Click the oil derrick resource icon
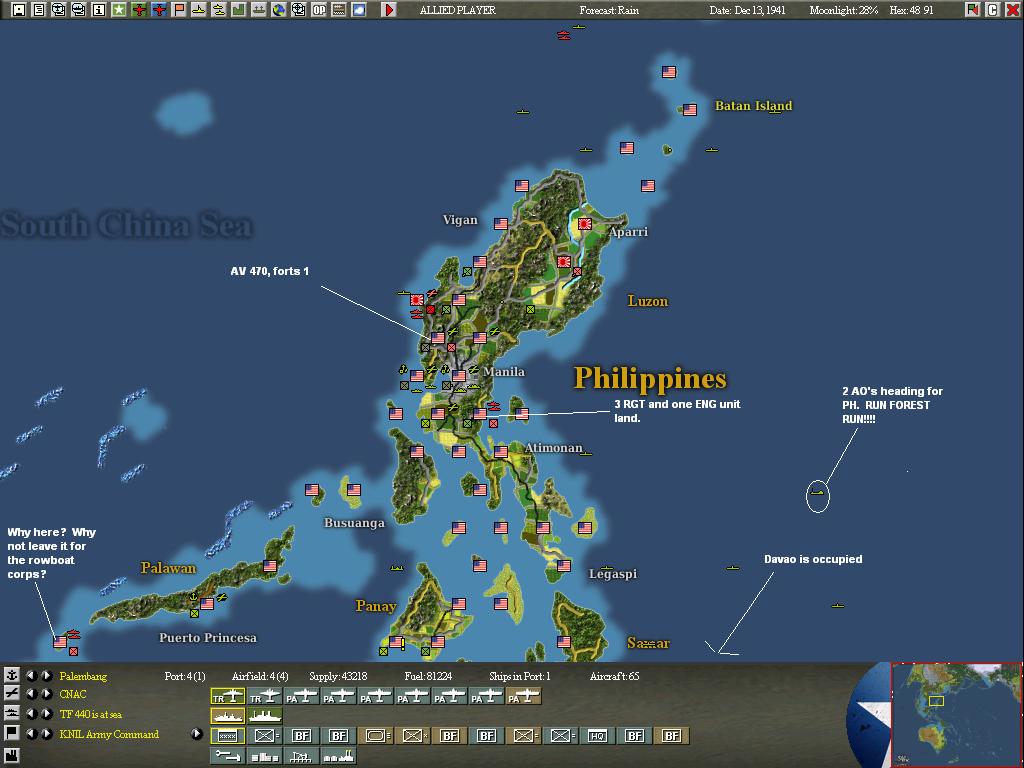 pyautogui.click(x=301, y=756)
